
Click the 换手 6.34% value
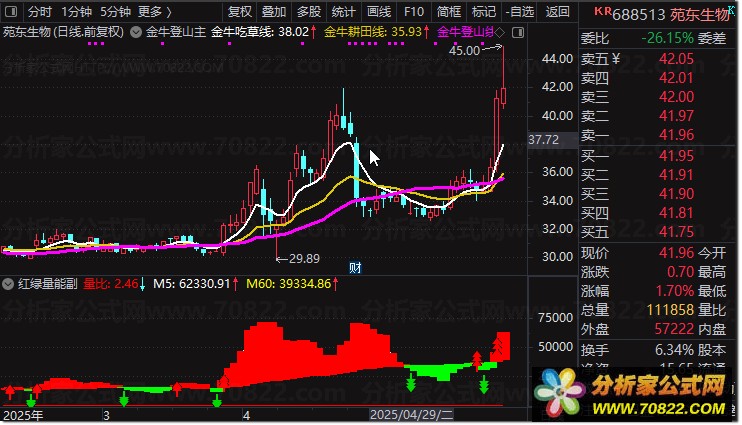click(674, 350)
